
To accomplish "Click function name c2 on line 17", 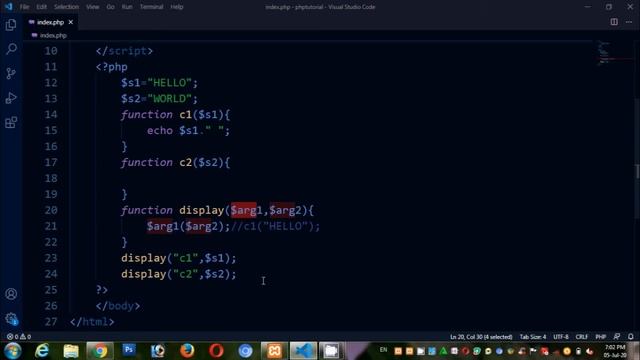I will [x=185, y=162].
